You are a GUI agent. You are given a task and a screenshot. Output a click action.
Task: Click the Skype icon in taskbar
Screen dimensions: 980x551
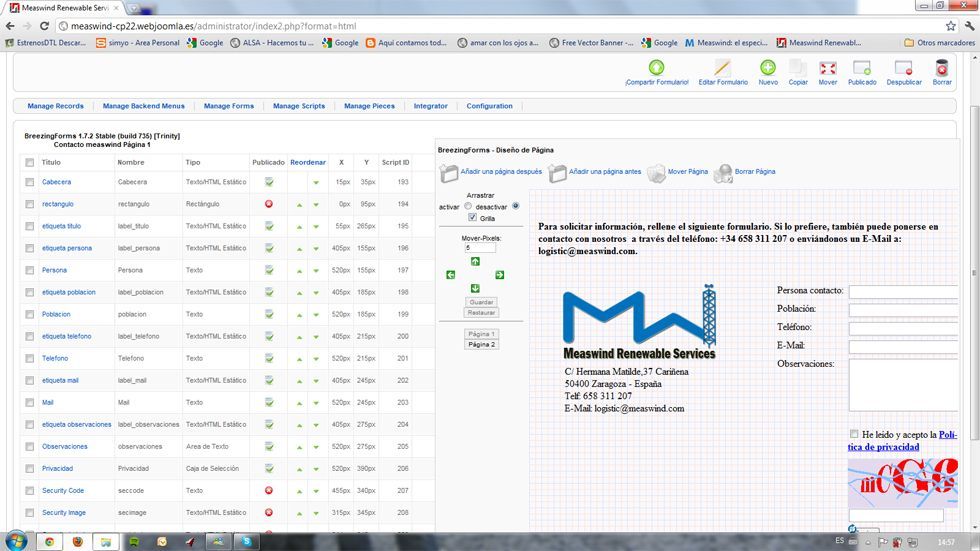[x=246, y=542]
